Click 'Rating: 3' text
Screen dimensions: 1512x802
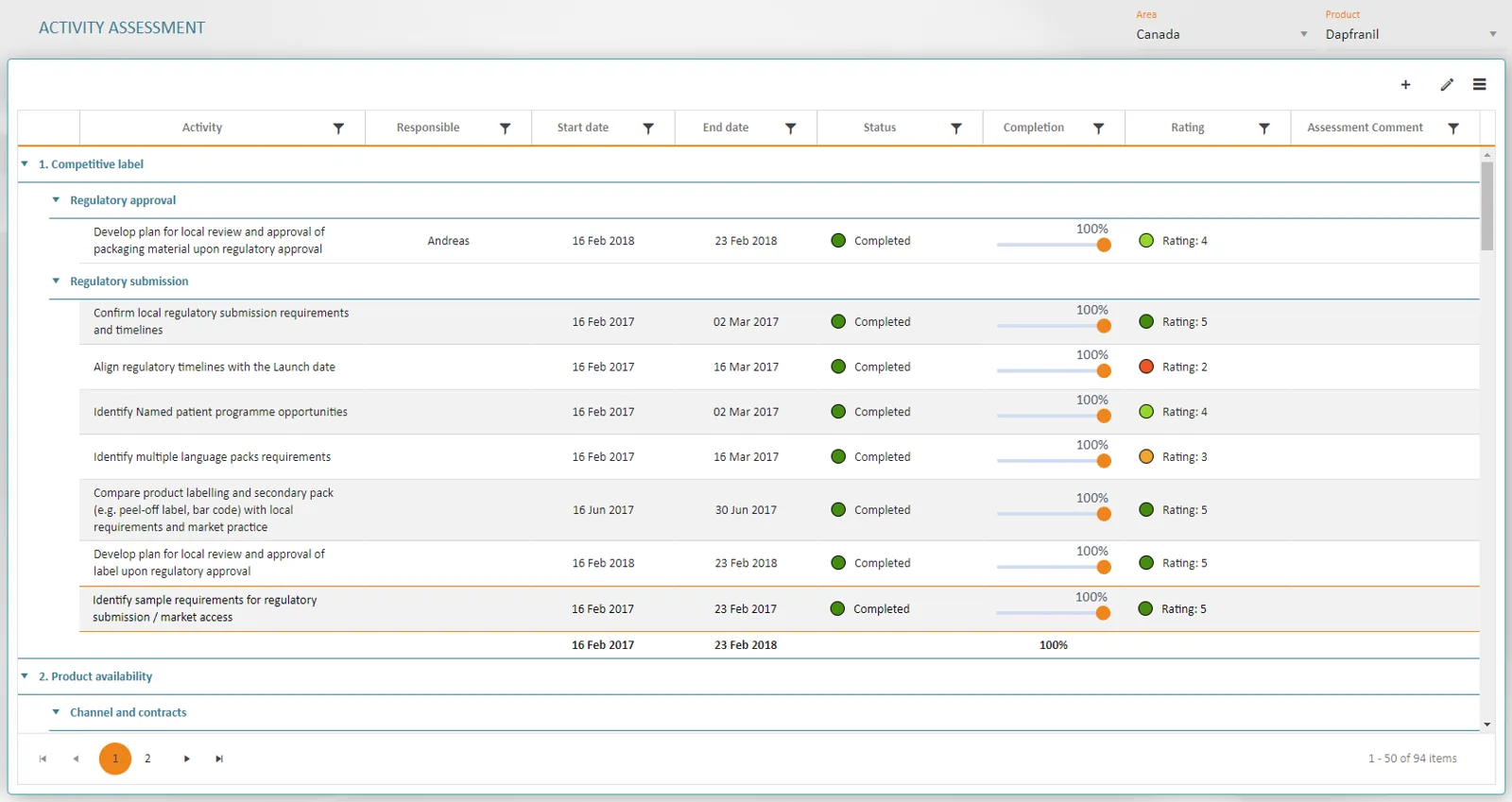coord(1185,457)
